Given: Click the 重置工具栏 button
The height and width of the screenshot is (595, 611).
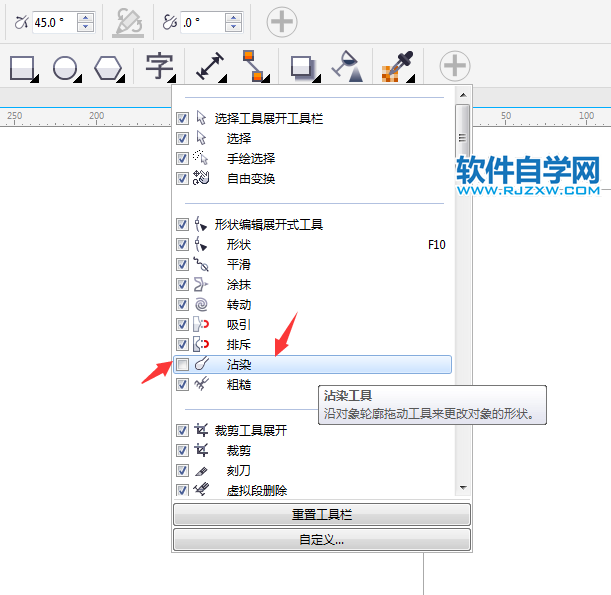Looking at the screenshot, I should [322, 515].
